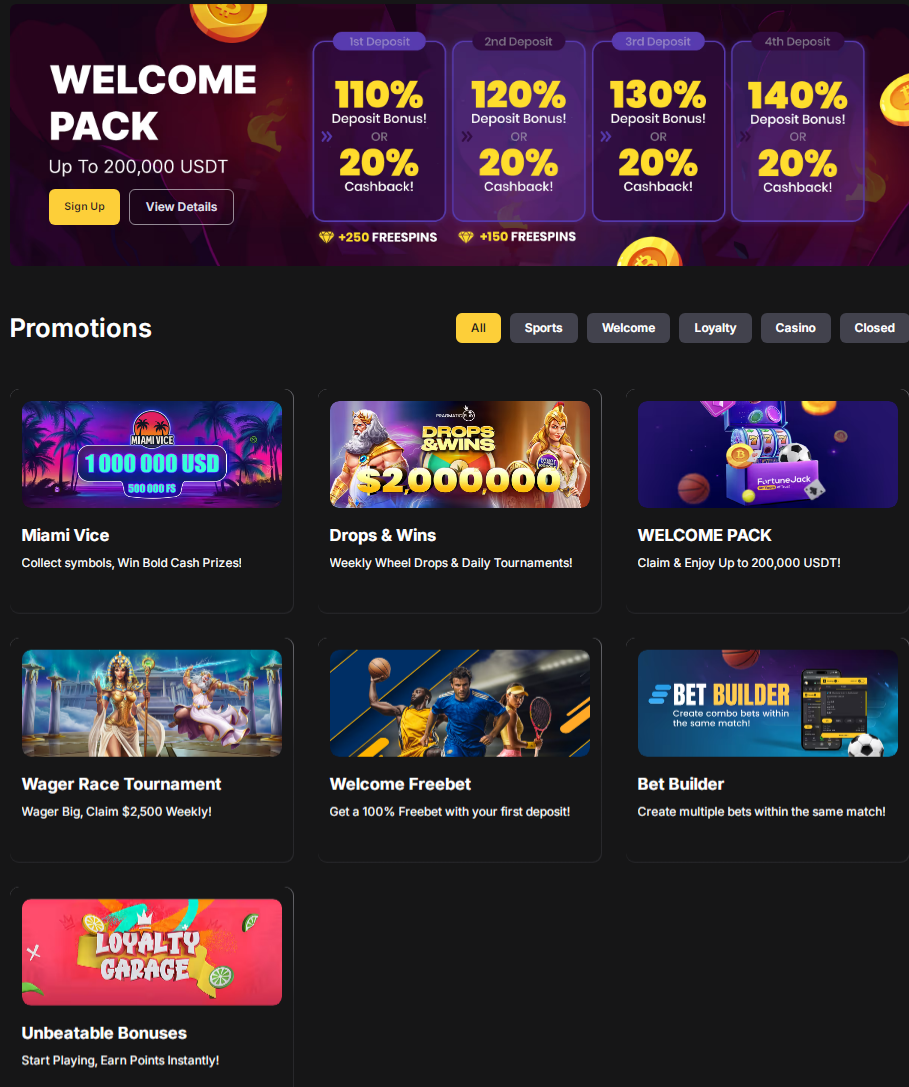This screenshot has height=1087, width=909.
Task: Click the yellow Sign Up button
Action: click(x=84, y=207)
